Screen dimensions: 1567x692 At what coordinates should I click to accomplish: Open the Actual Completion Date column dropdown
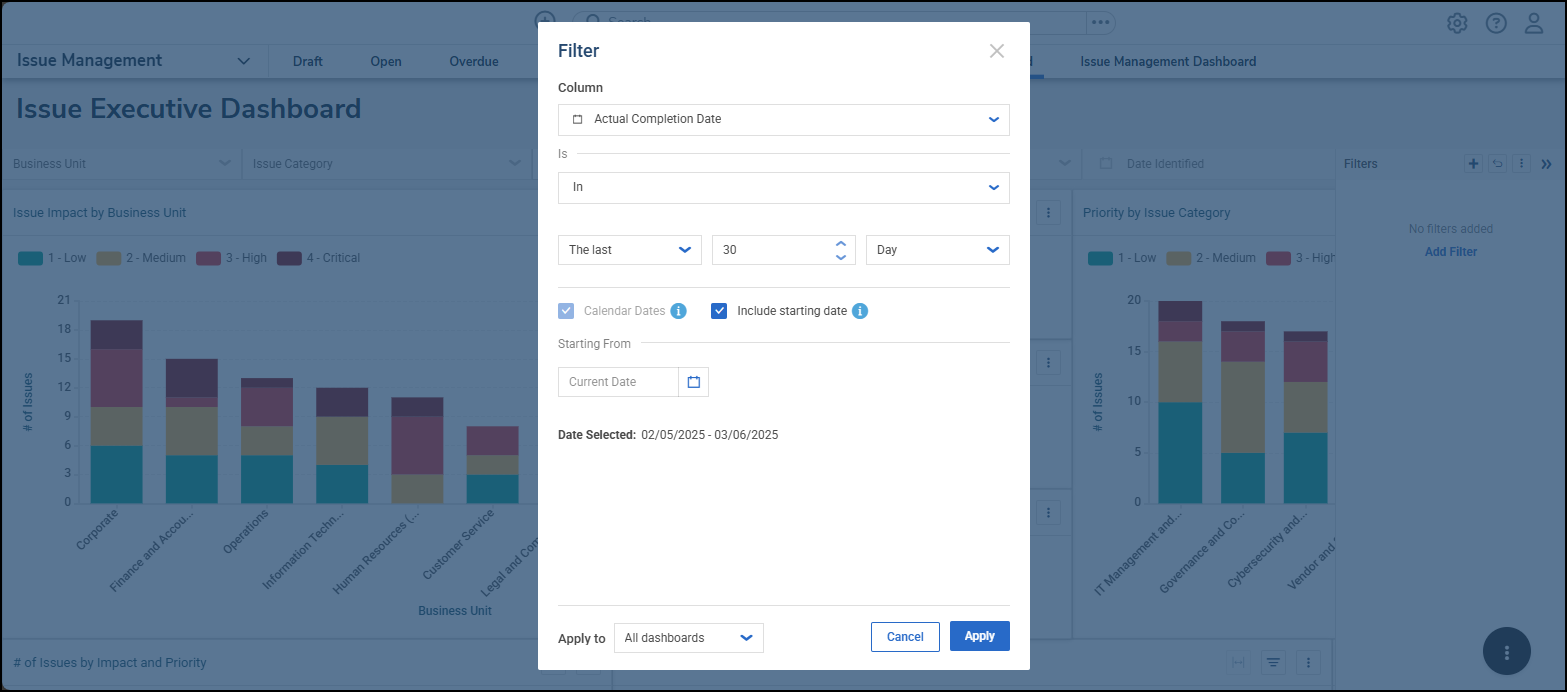[783, 119]
